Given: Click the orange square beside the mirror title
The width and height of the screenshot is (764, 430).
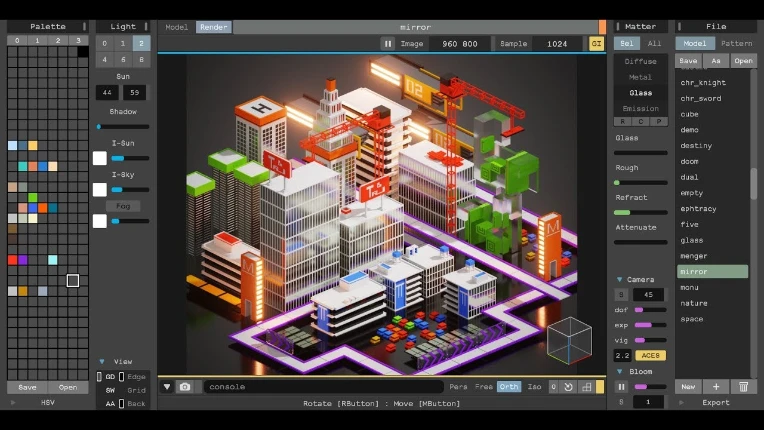Looking at the screenshot, I should [602, 27].
